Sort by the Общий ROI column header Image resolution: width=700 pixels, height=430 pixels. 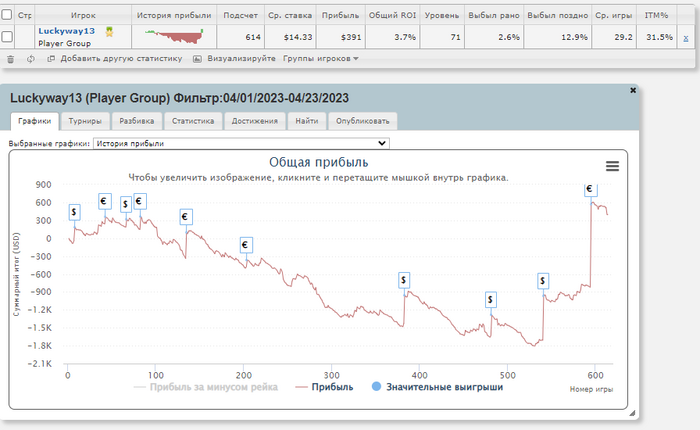click(392, 15)
